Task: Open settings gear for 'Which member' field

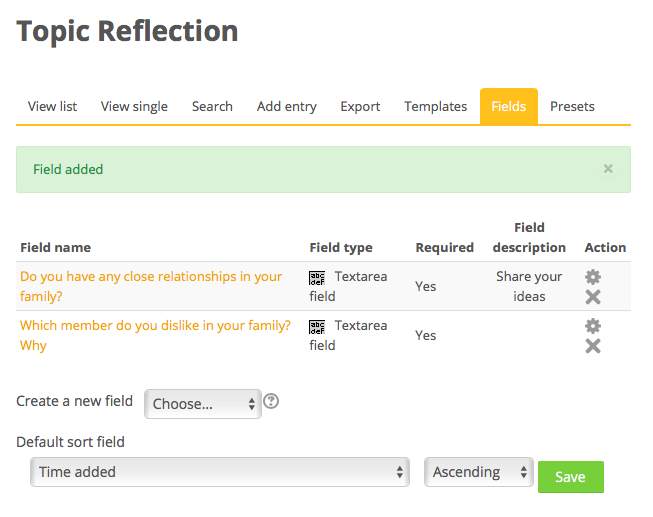Action: tap(593, 326)
